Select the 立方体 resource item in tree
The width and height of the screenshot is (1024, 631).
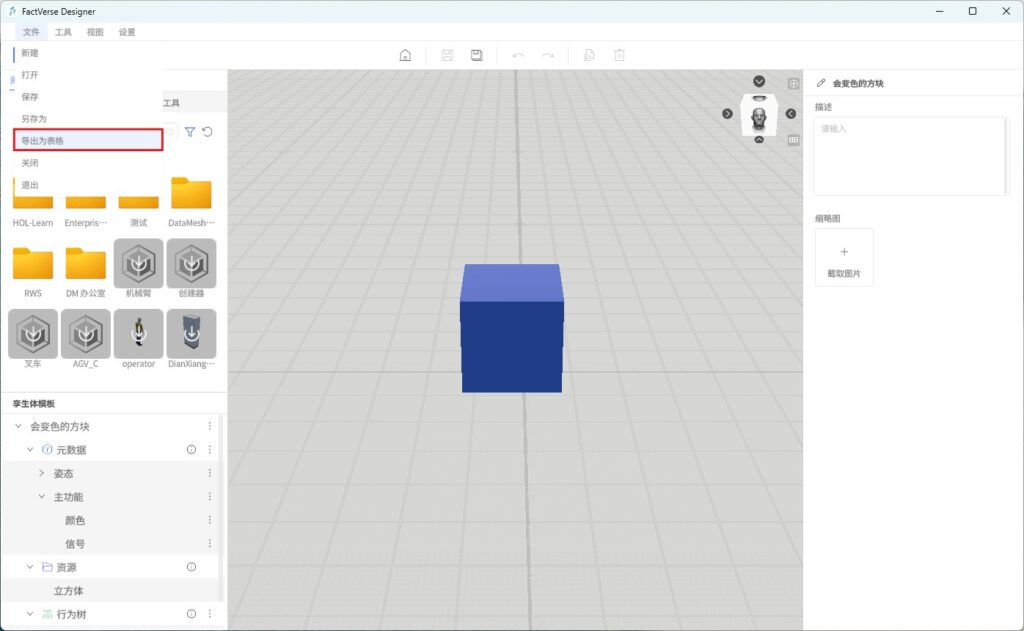[x=69, y=591]
